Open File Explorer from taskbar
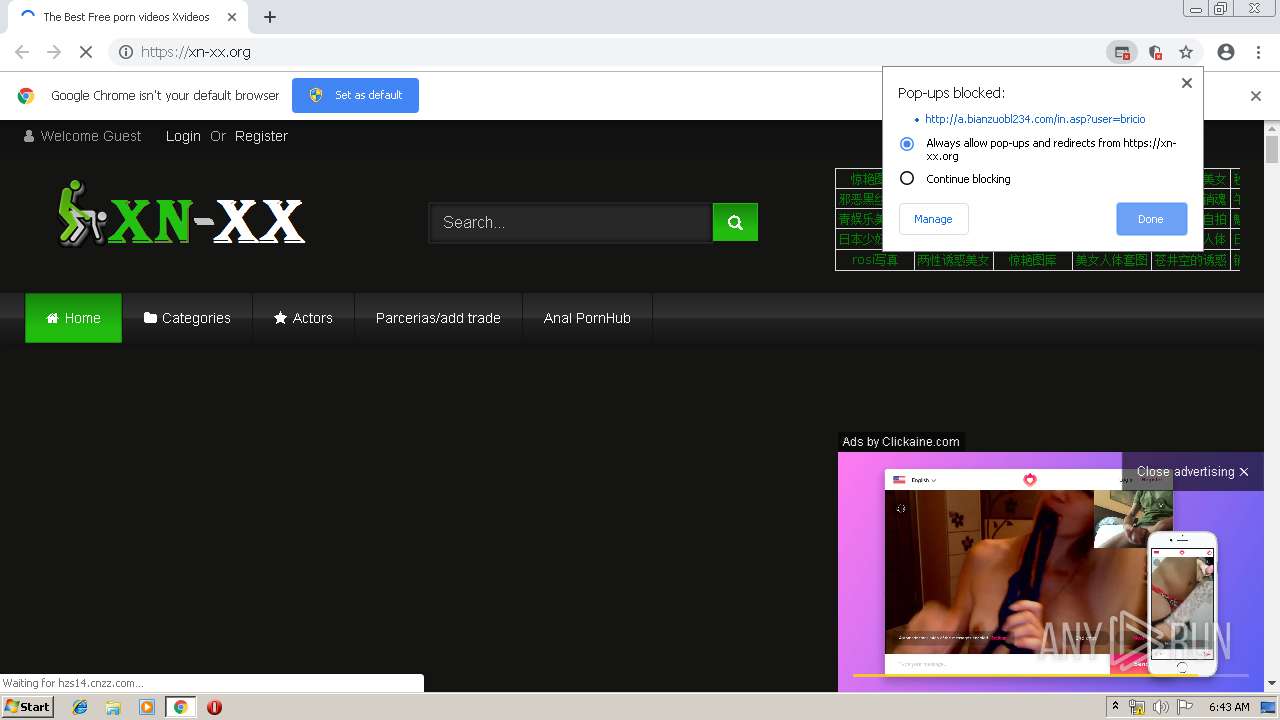 pyautogui.click(x=113, y=707)
